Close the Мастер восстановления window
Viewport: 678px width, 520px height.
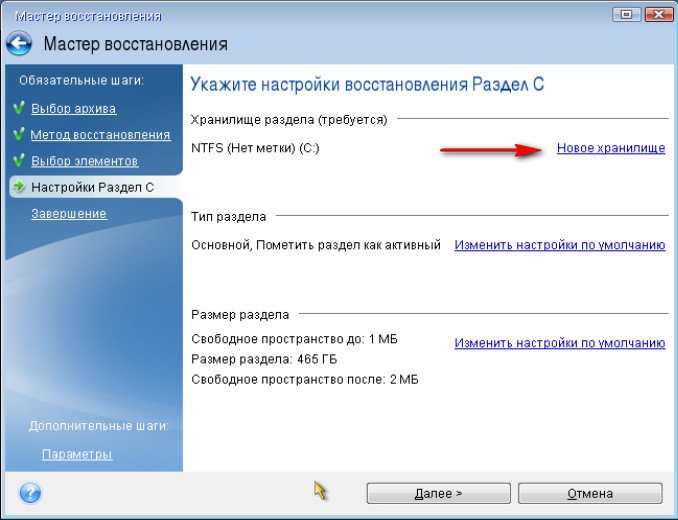coord(659,15)
